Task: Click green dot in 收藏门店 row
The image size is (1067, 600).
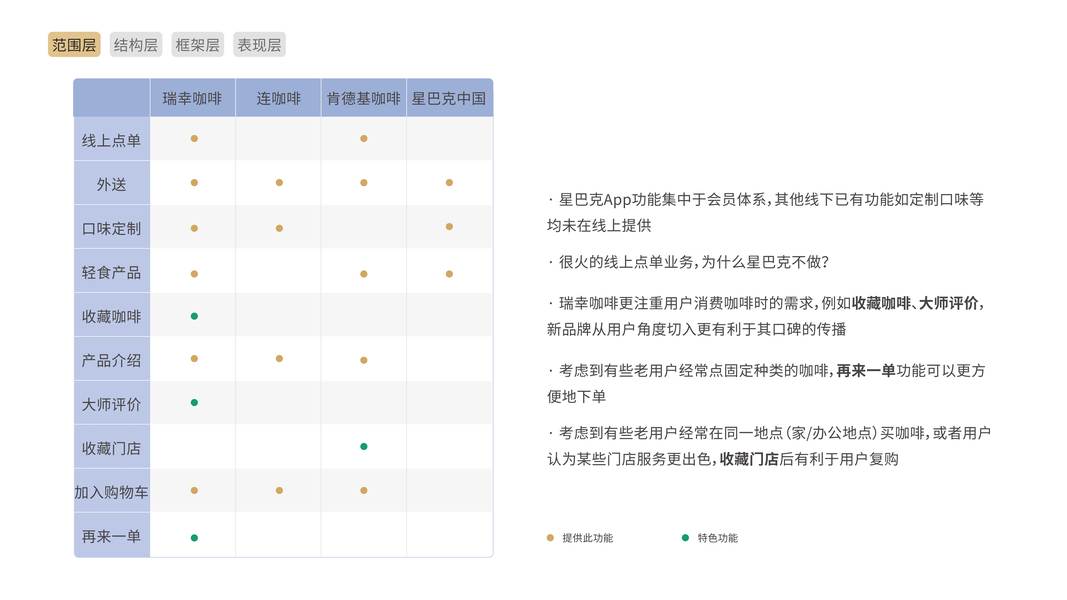Action: pyautogui.click(x=364, y=446)
